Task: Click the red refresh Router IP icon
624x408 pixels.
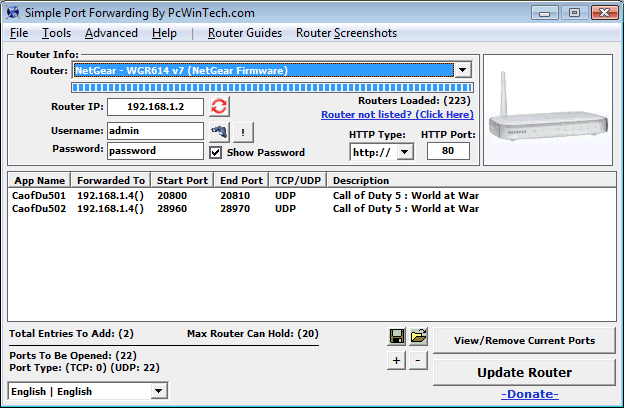Action: pos(219,107)
